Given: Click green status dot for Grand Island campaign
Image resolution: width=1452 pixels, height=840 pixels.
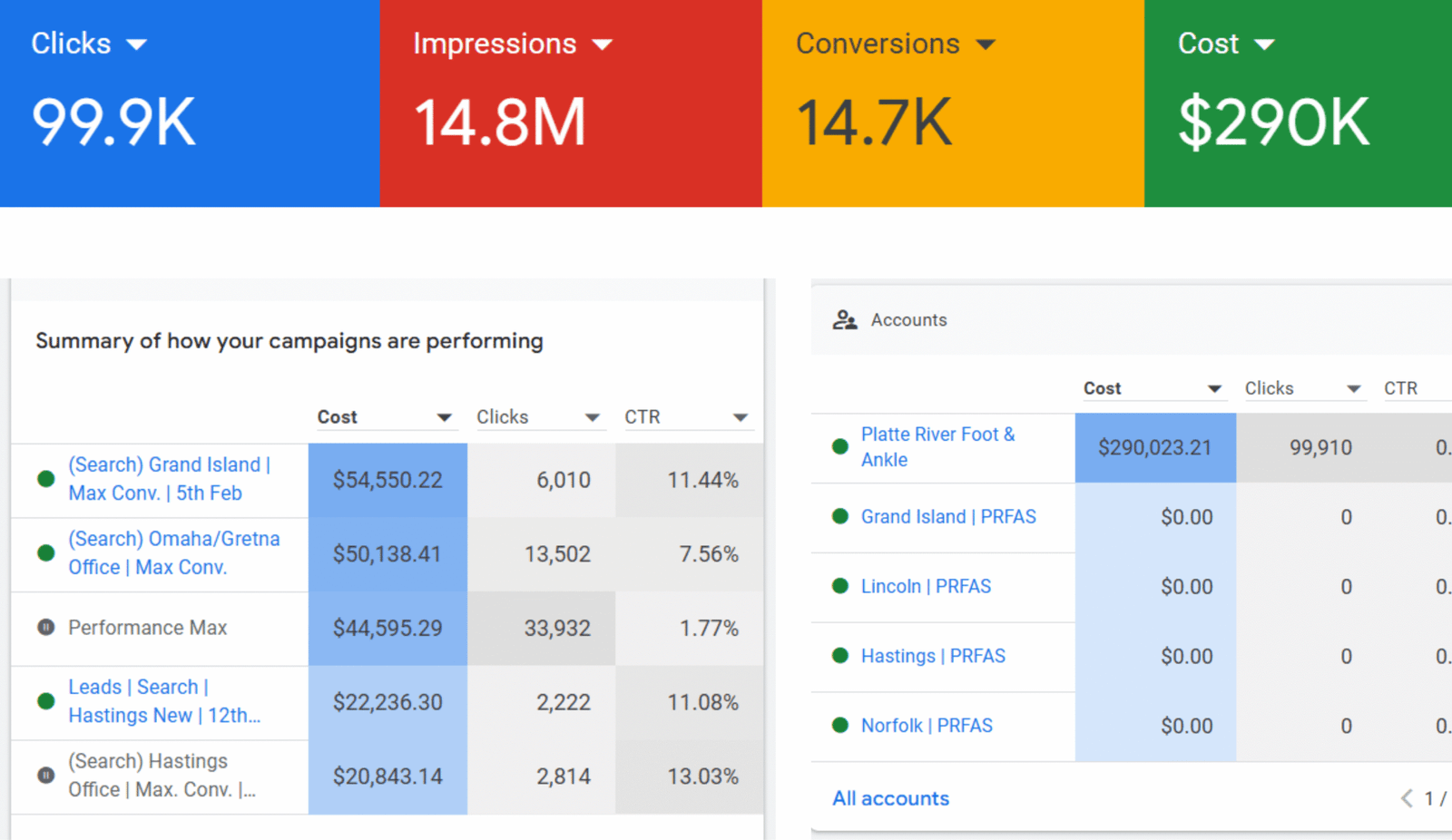Looking at the screenshot, I should (46, 479).
